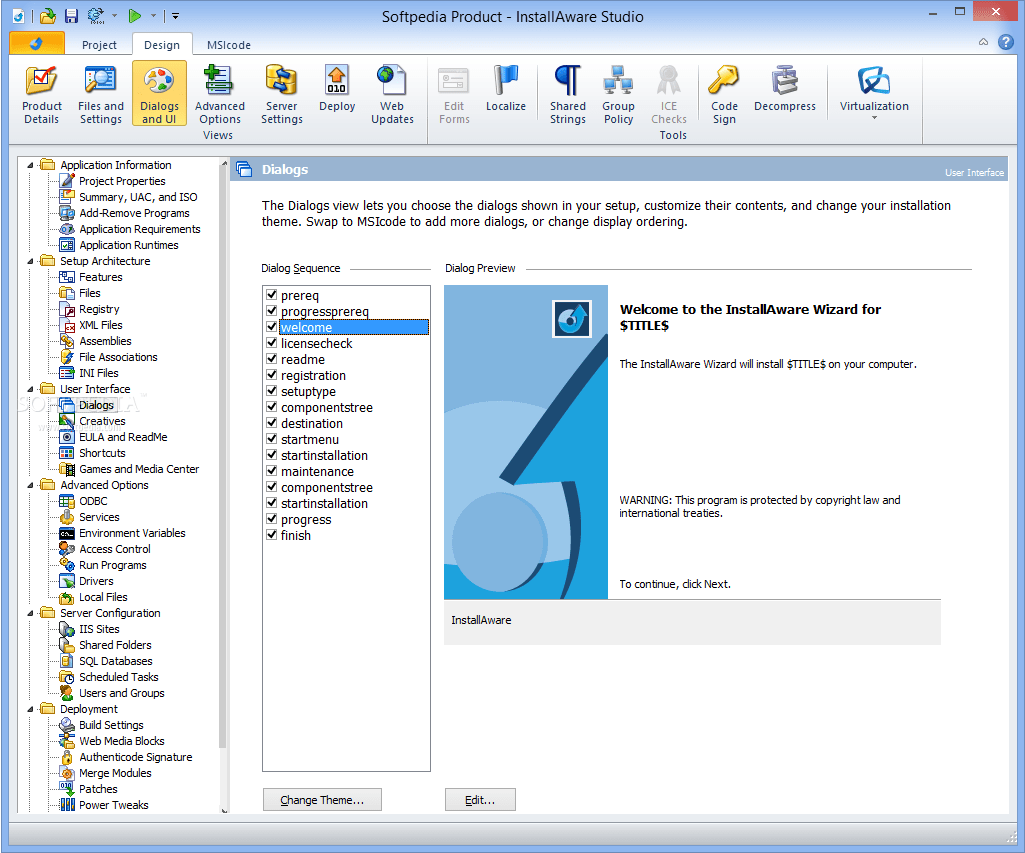Select Registry under Setup Architecture

tap(99, 309)
